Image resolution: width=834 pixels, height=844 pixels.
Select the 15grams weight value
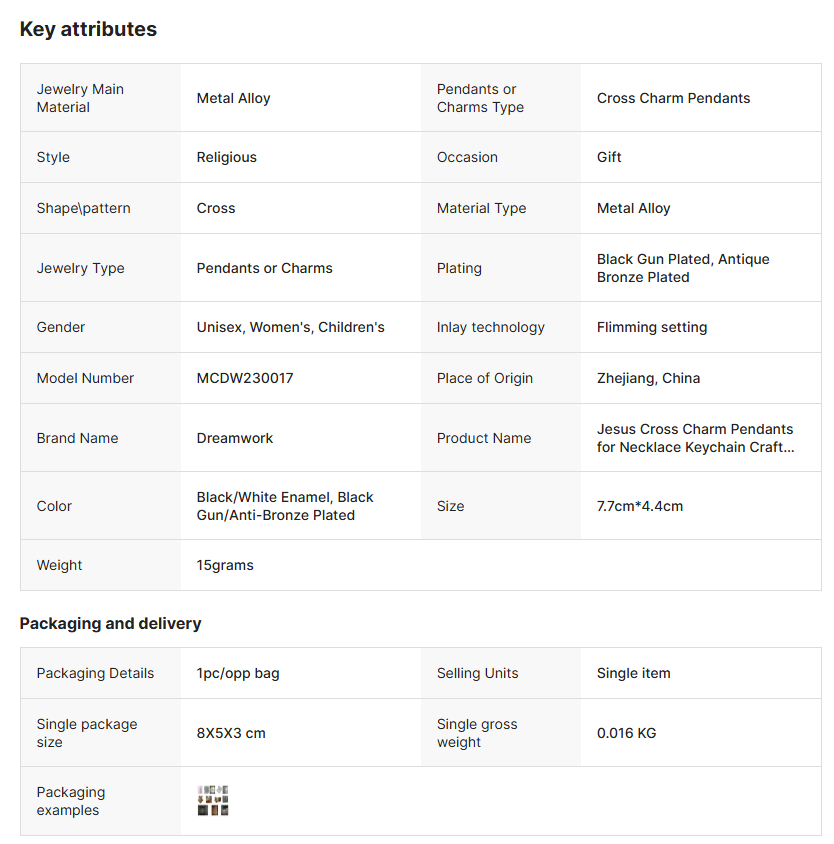pyautogui.click(x=225, y=565)
